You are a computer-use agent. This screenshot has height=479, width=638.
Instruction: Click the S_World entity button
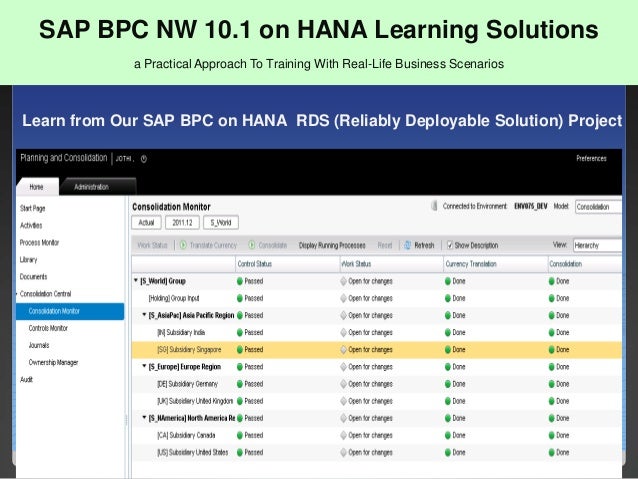pyautogui.click(x=221, y=223)
